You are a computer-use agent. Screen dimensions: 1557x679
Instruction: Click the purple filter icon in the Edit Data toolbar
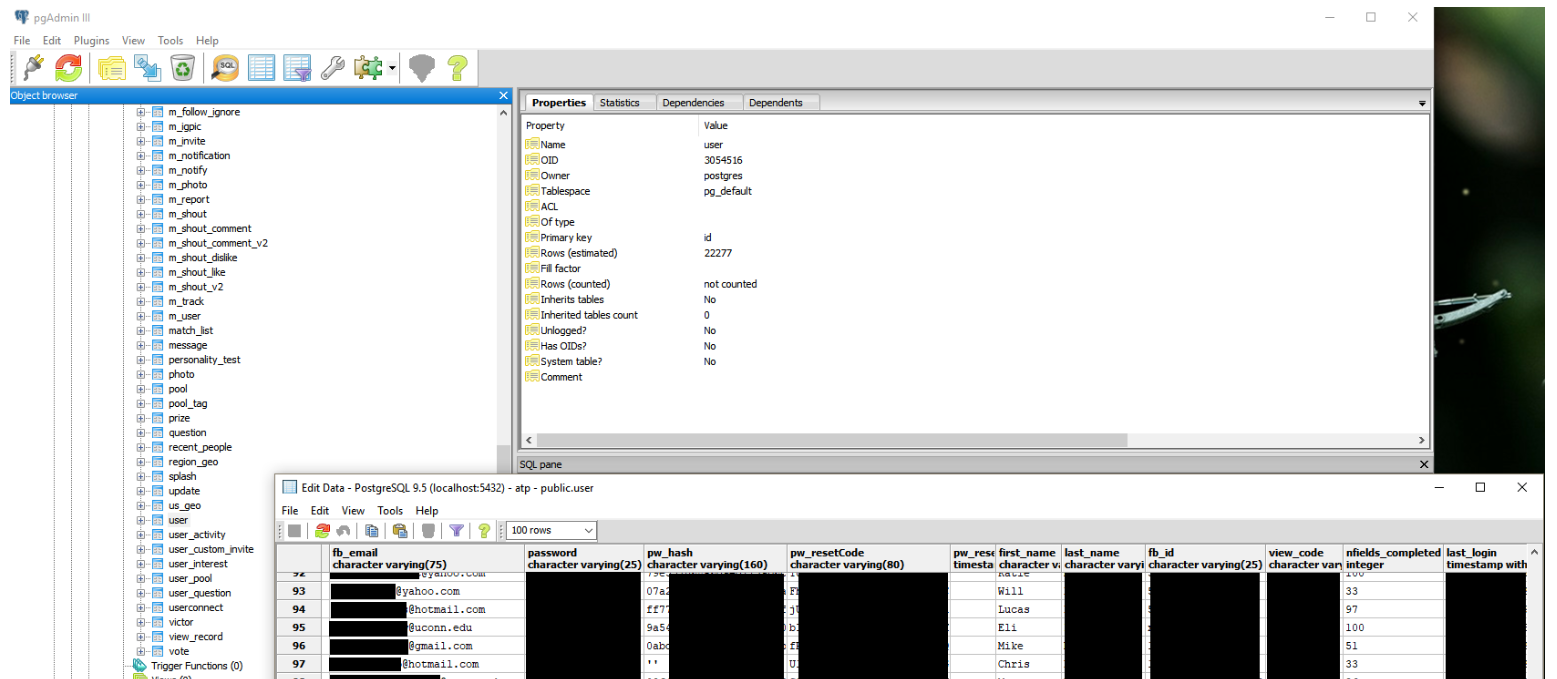(x=456, y=531)
